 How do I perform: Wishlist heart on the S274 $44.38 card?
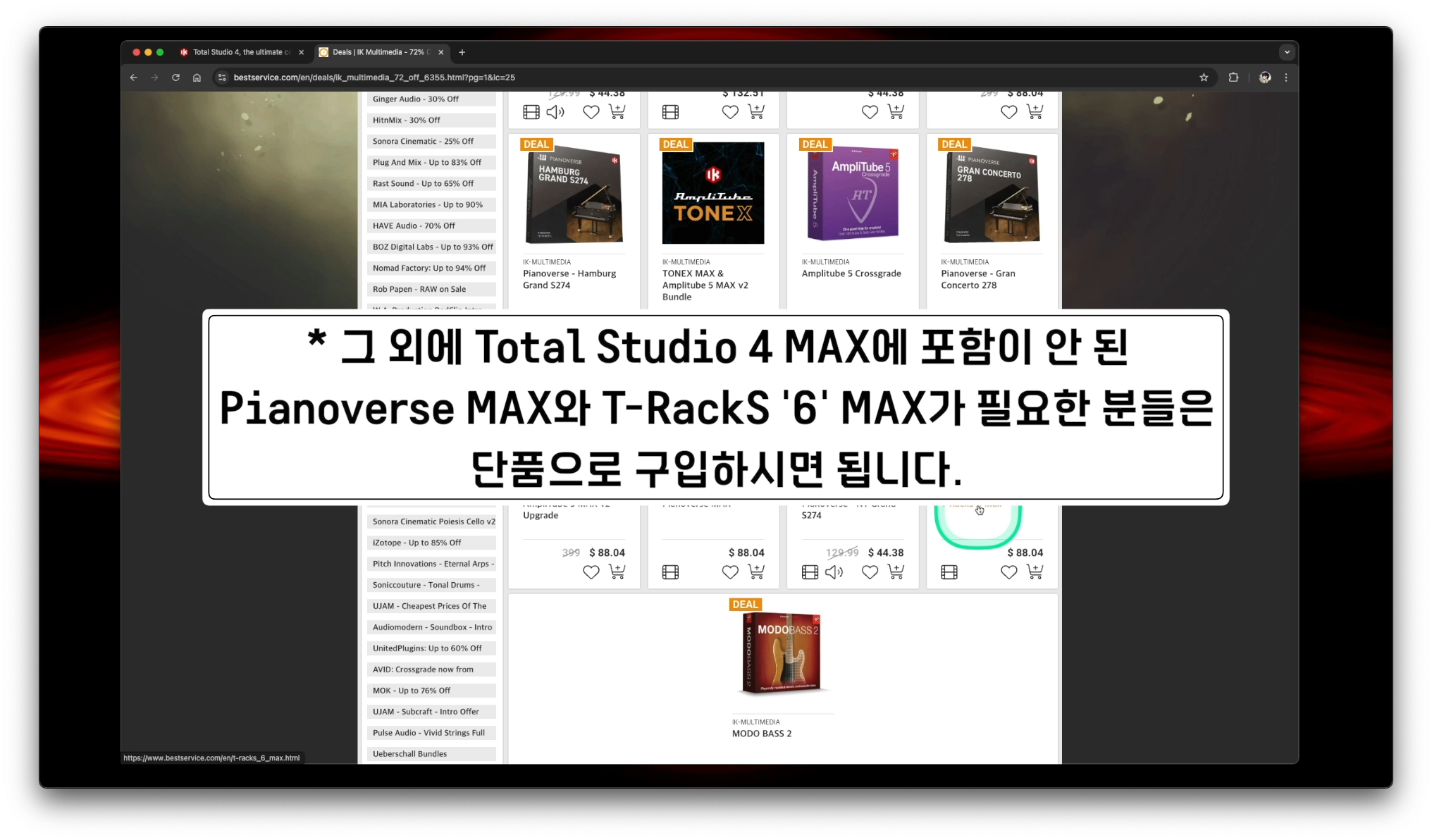870,572
